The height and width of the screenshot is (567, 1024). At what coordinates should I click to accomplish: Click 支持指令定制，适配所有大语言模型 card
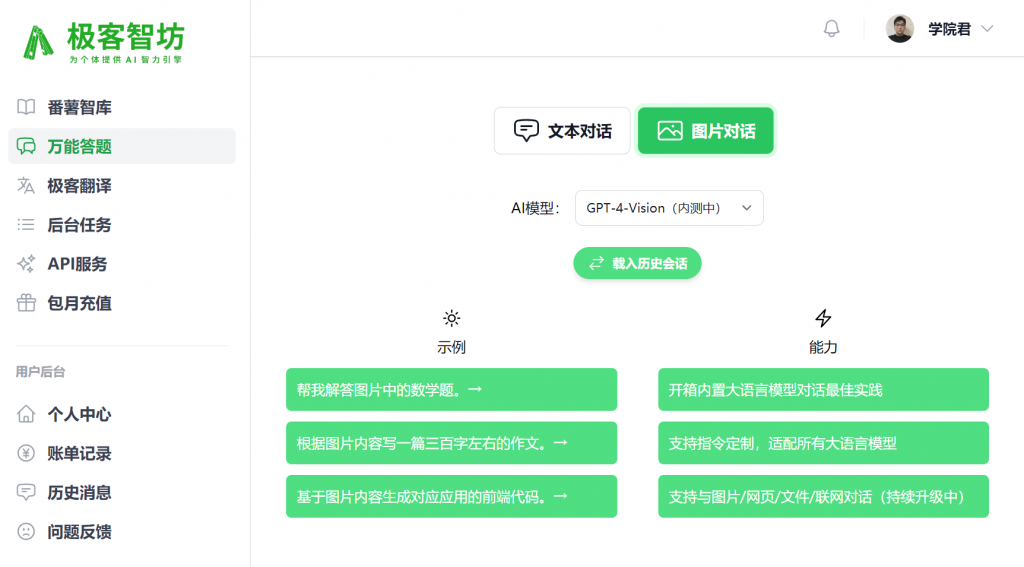point(823,443)
